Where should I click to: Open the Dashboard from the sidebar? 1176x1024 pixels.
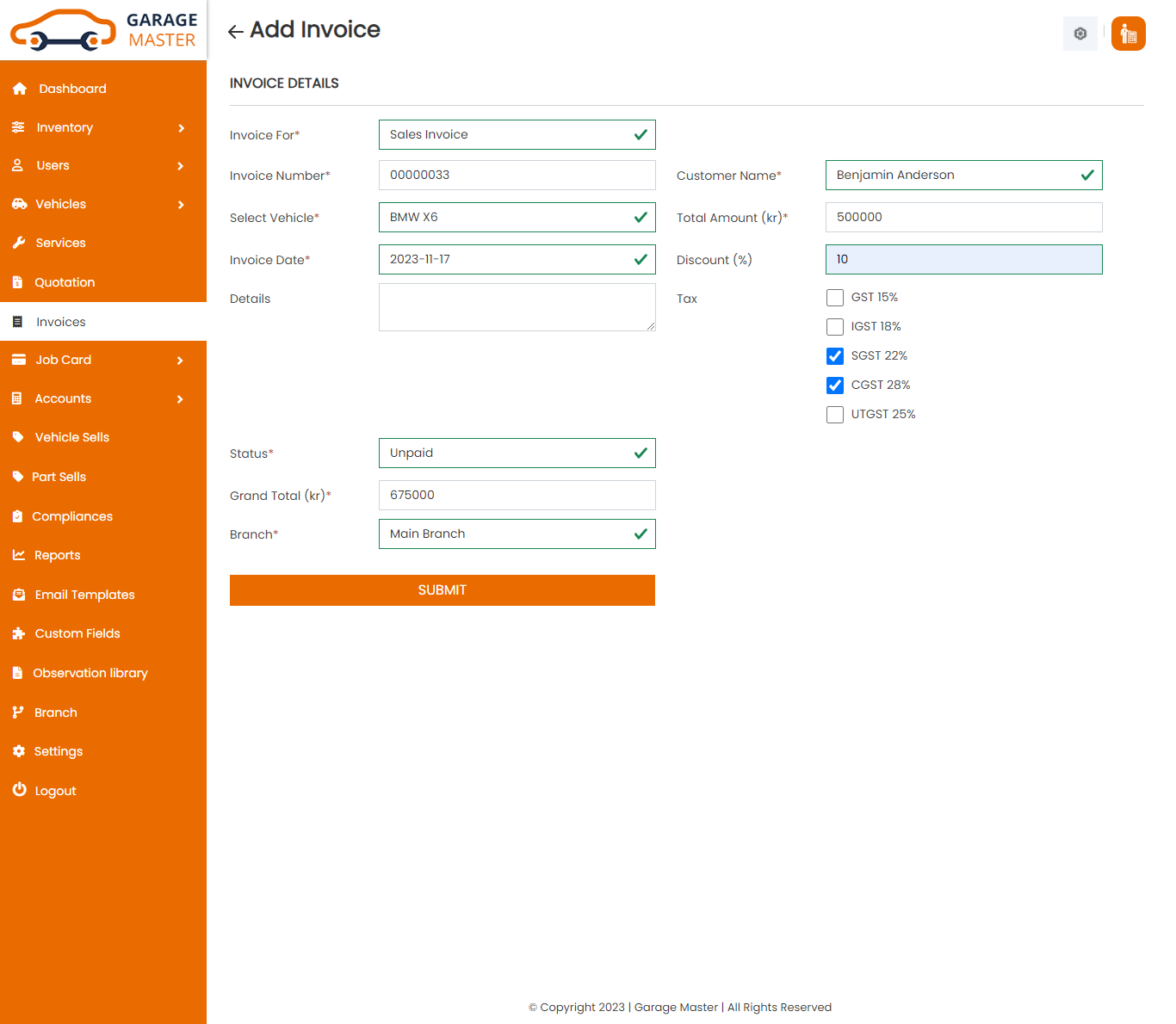[x=72, y=89]
